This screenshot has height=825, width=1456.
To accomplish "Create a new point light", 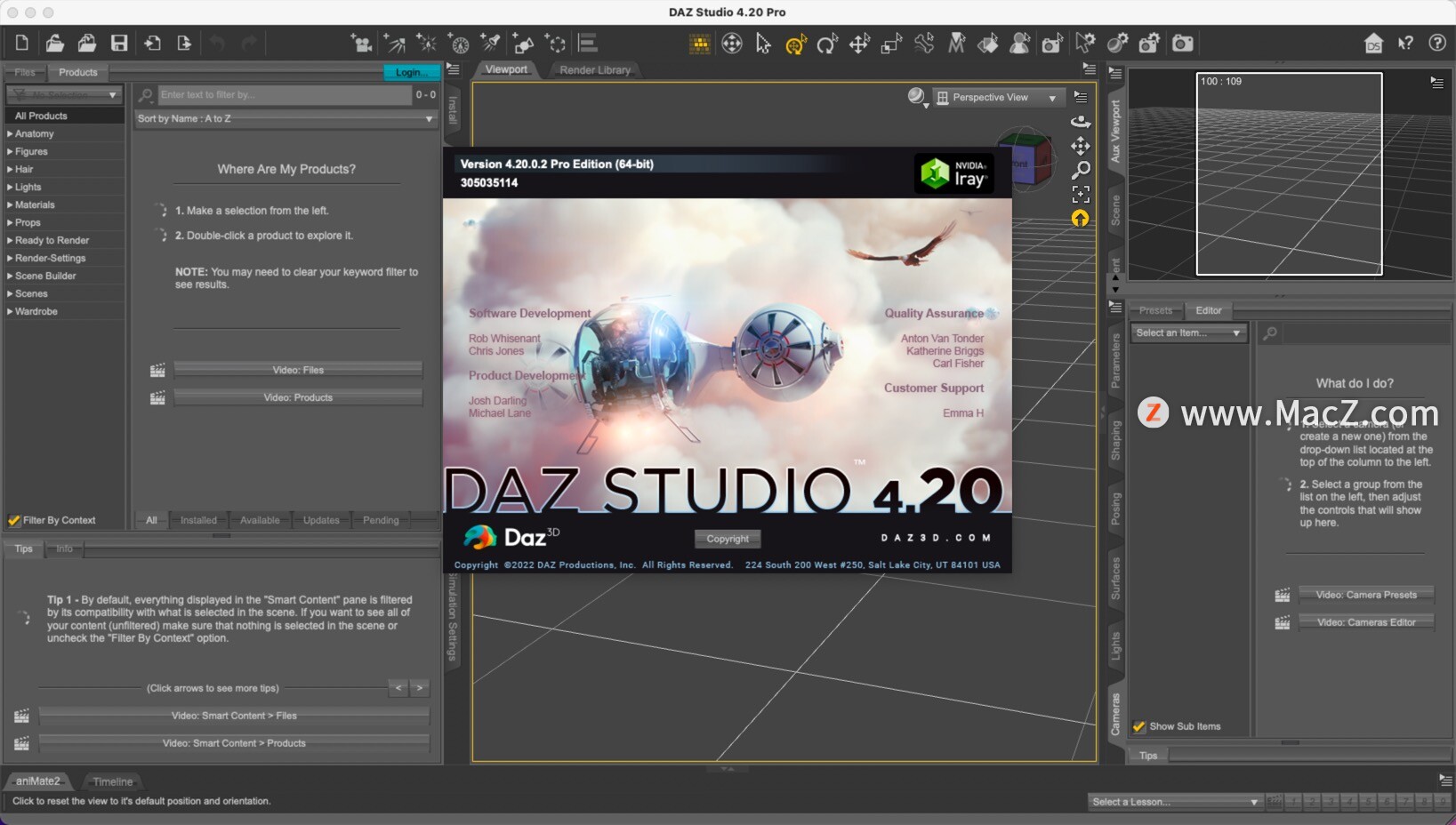I will [x=426, y=43].
